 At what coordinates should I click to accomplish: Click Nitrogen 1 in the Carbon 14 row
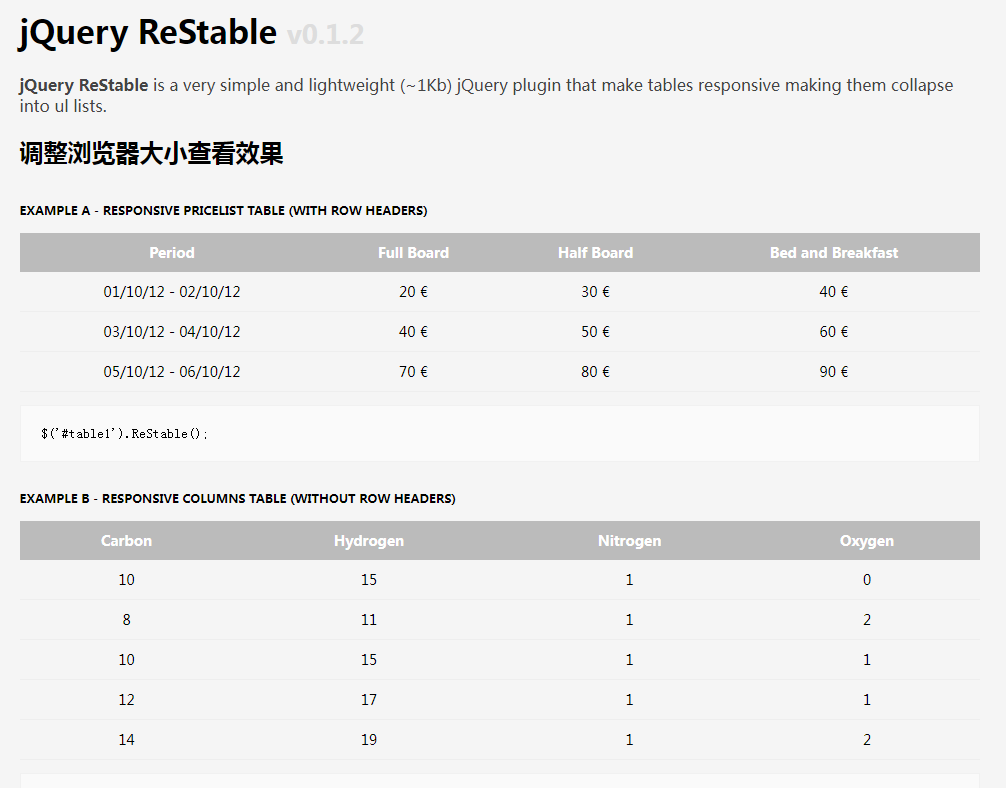click(629, 740)
